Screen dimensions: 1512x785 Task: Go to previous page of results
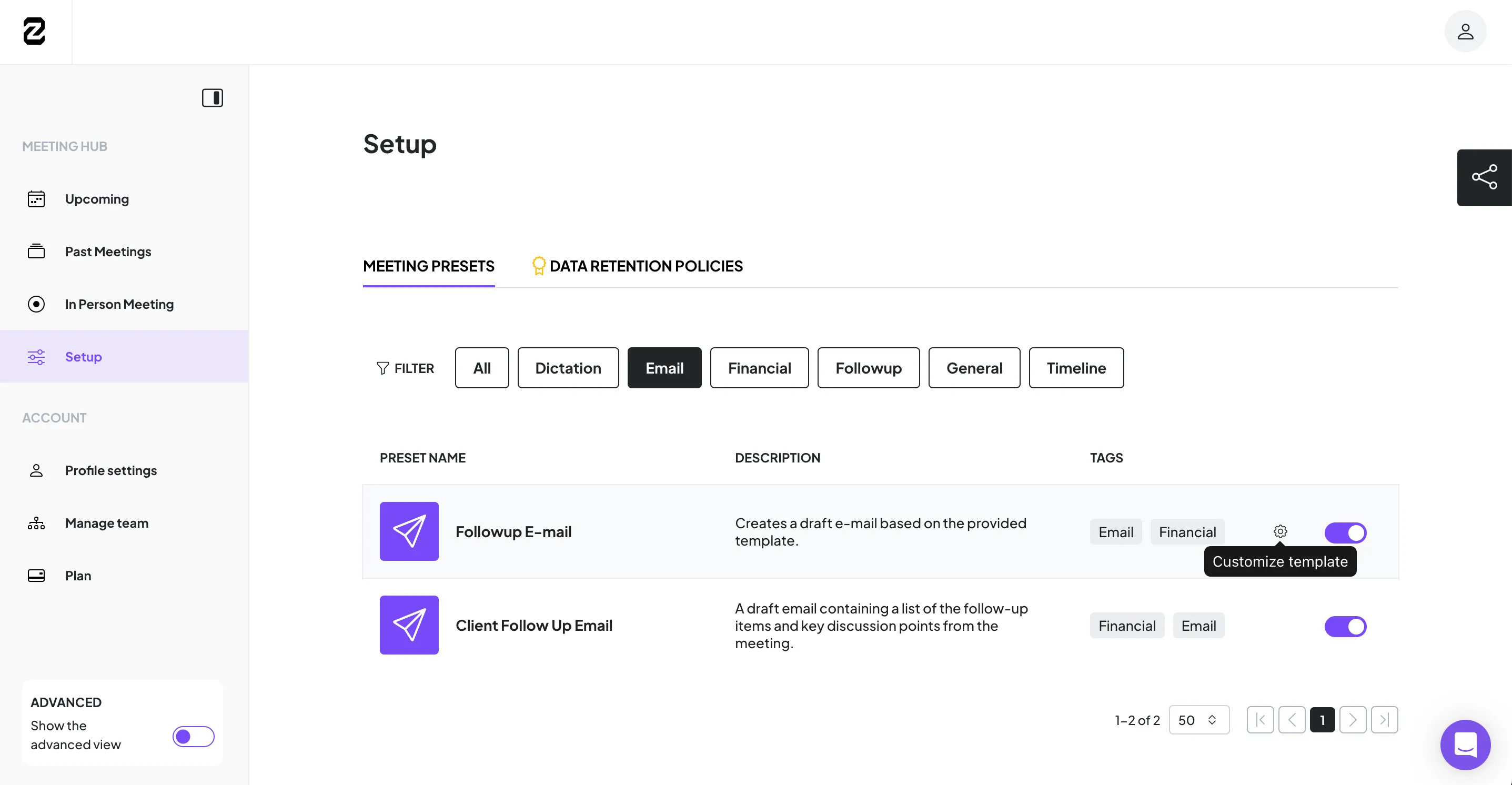(1292, 720)
